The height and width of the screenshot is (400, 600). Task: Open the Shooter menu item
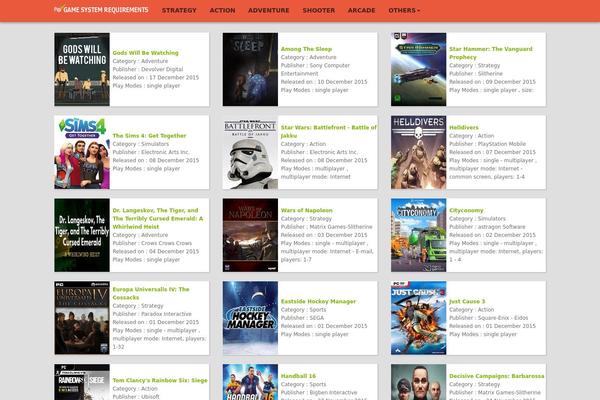point(319,10)
